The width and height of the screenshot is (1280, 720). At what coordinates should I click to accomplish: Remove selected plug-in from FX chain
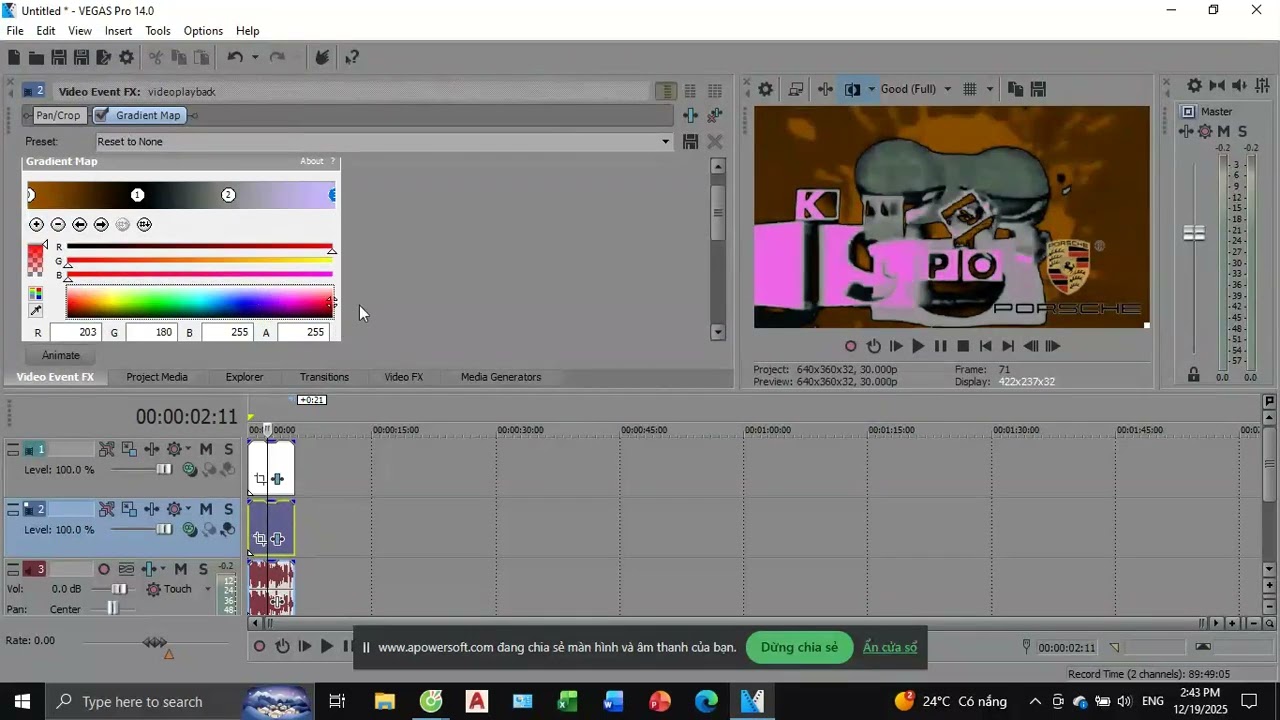pos(715,116)
